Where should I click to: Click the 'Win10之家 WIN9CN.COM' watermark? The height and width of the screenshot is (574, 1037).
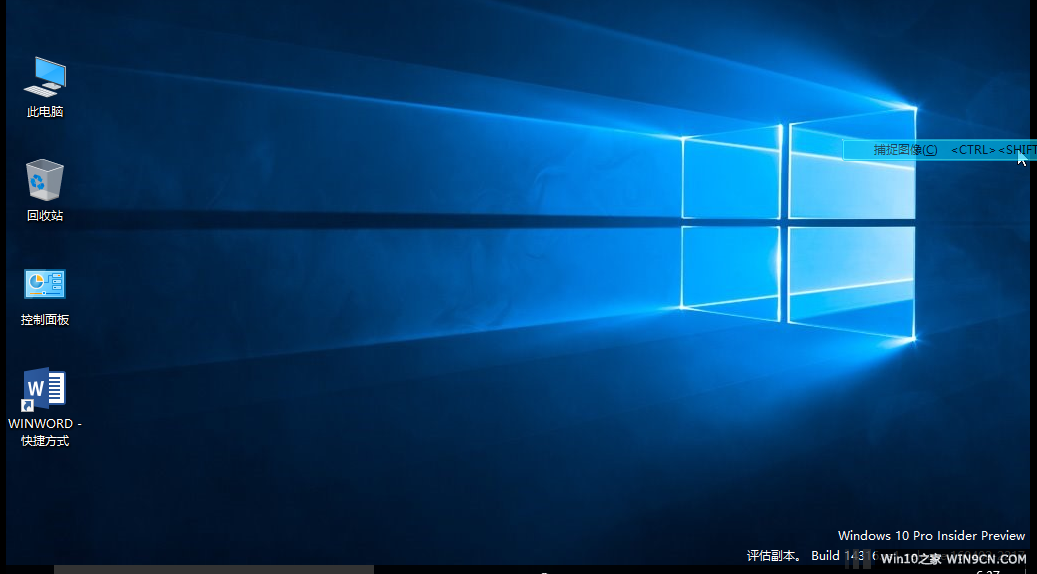pyautogui.click(x=953, y=559)
